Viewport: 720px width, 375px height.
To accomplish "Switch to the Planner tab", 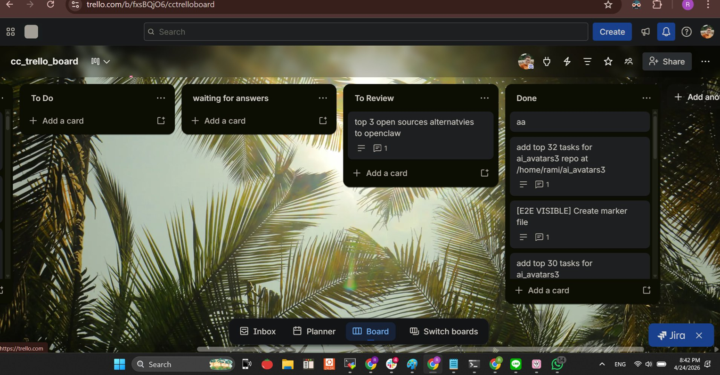I will pyautogui.click(x=314, y=331).
